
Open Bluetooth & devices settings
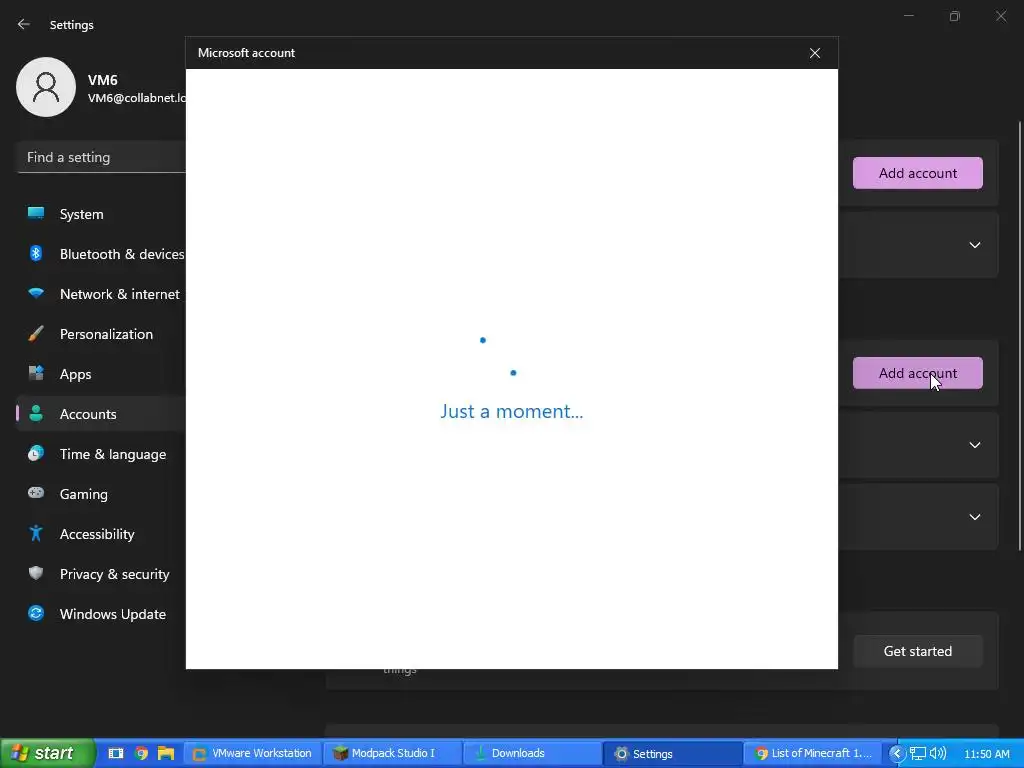101,254
